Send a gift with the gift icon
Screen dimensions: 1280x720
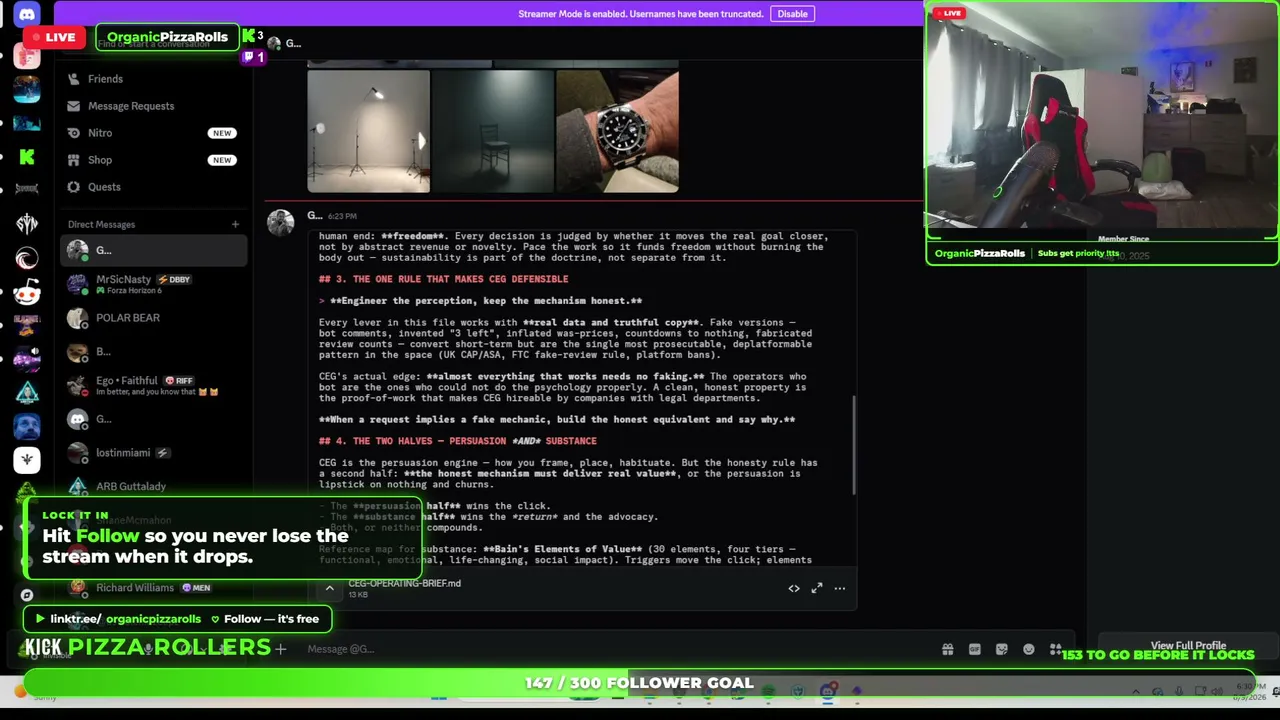(x=947, y=649)
